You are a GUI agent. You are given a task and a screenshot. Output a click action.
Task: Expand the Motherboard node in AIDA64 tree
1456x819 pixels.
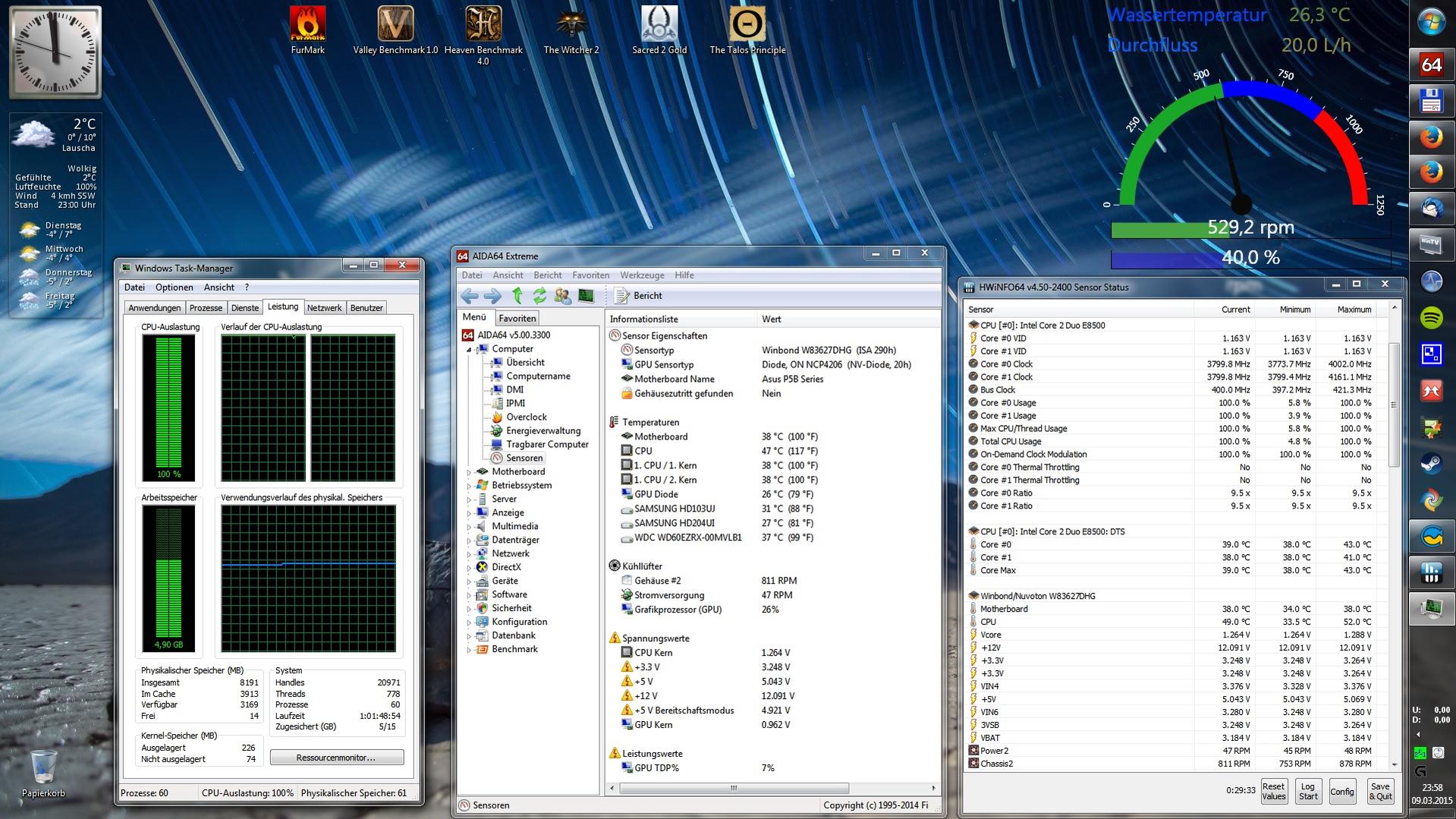pos(469,472)
